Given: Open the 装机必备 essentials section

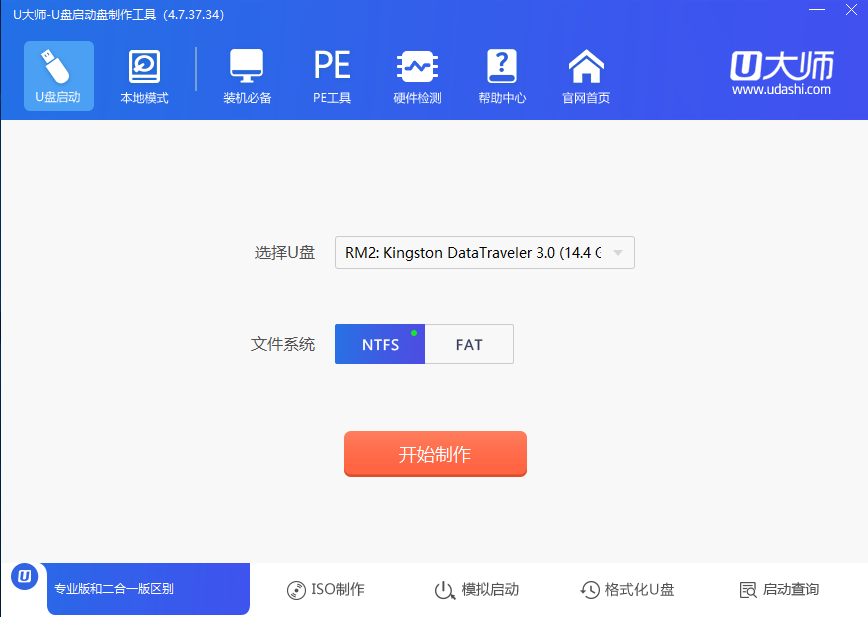Looking at the screenshot, I should 247,76.
